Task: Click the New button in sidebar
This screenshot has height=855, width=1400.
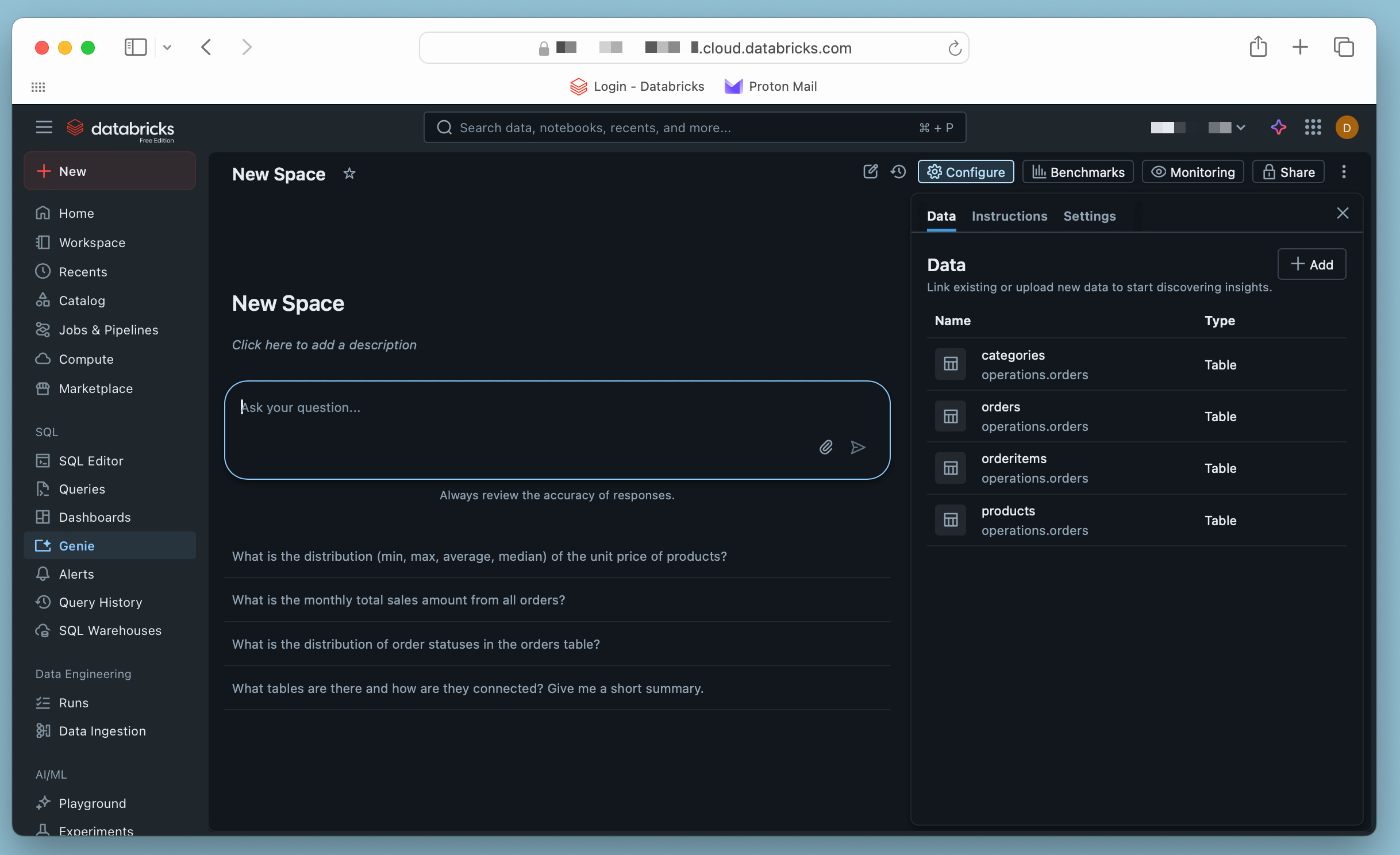Action: click(110, 171)
